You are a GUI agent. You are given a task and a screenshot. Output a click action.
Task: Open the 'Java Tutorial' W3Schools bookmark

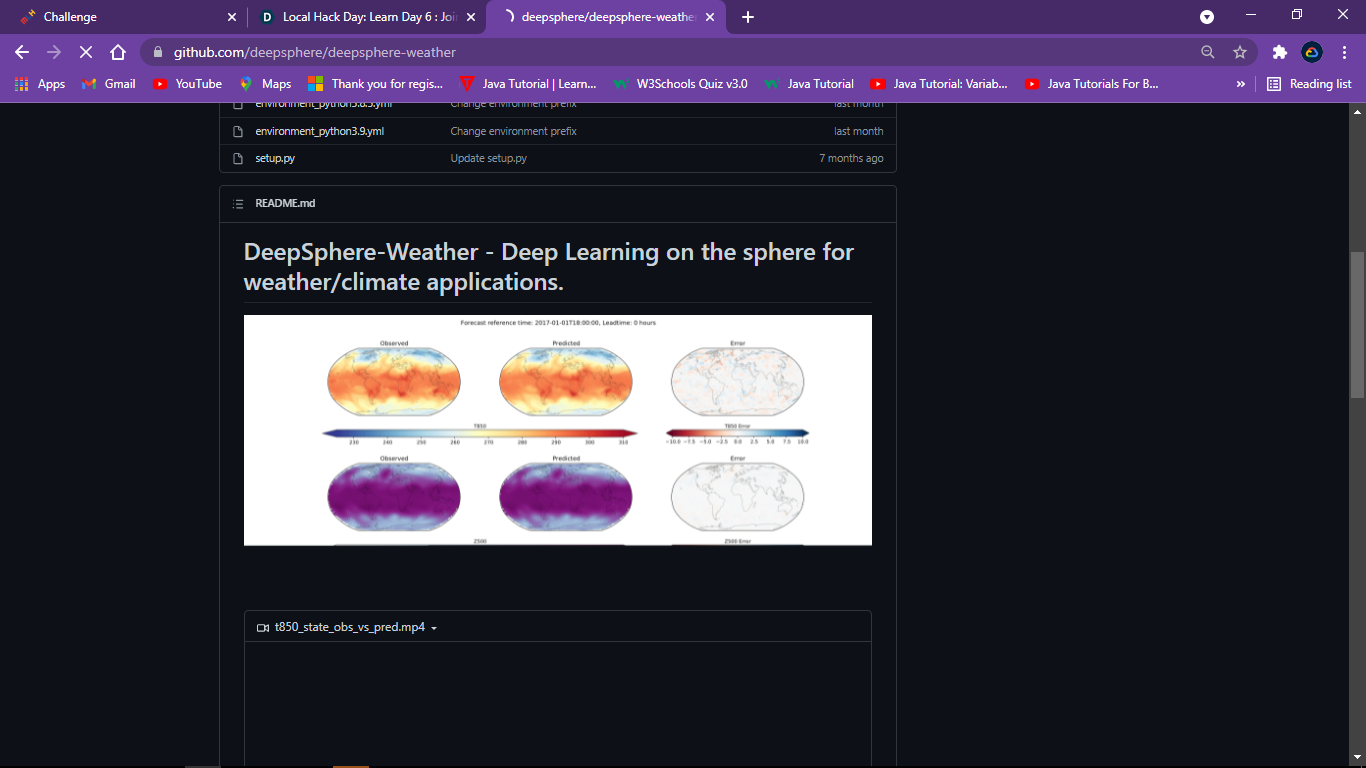coord(809,84)
